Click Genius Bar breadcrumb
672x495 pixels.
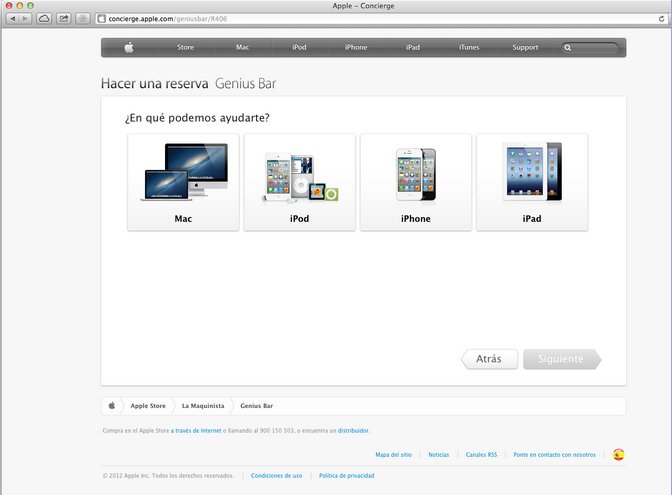coord(256,406)
